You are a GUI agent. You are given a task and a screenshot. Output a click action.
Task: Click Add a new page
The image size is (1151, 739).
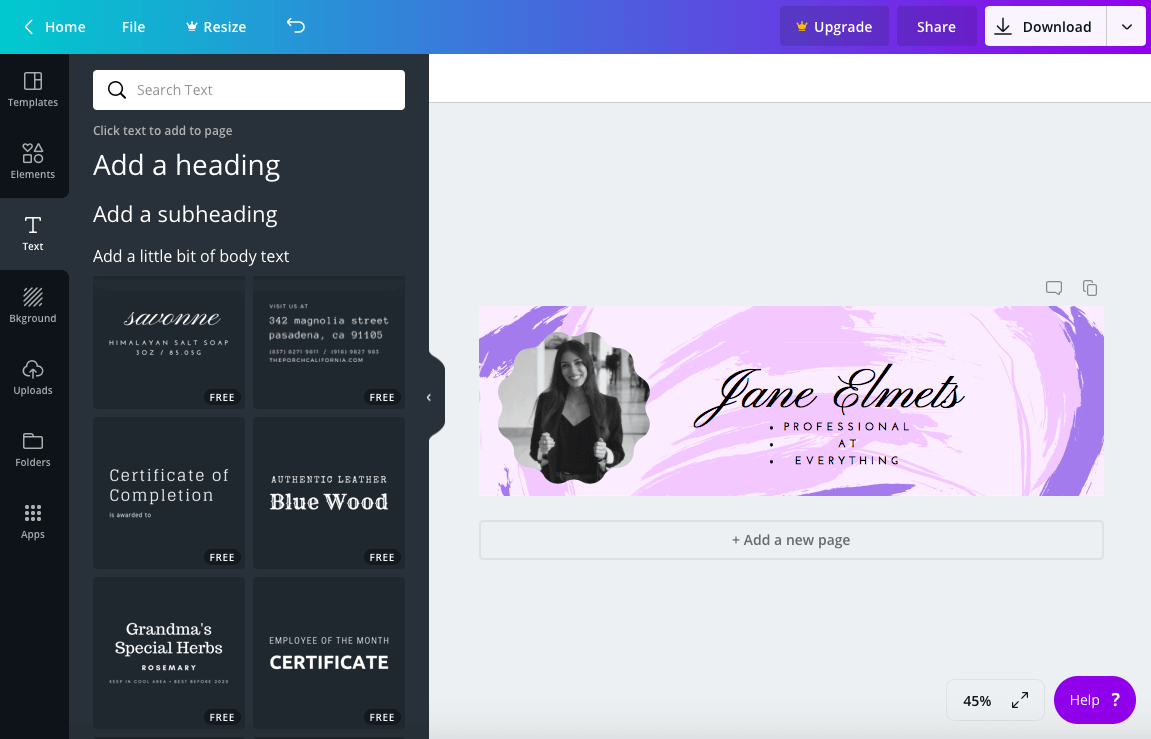click(x=791, y=540)
